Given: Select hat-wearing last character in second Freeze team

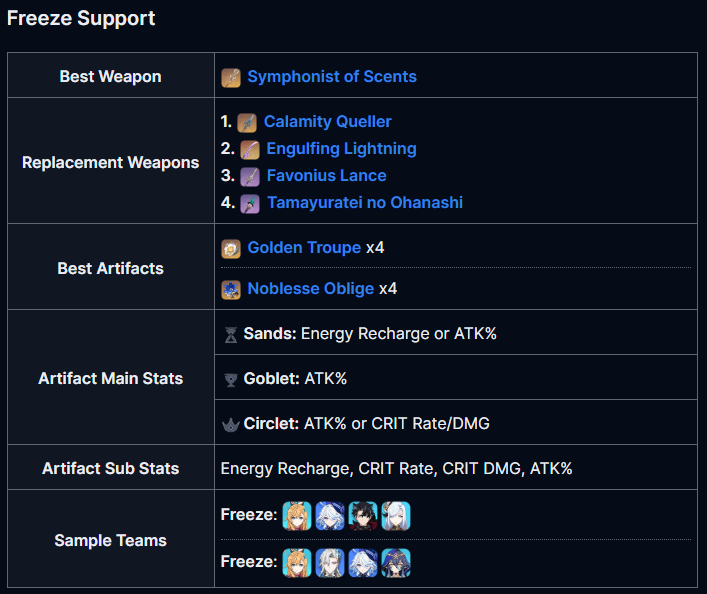Looking at the screenshot, I should tap(396, 562).
